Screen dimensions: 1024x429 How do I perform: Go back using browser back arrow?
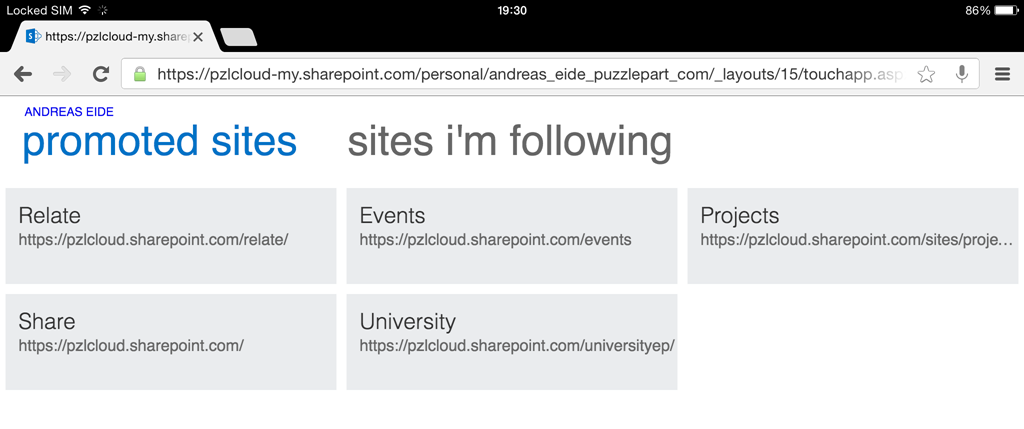(x=23, y=74)
